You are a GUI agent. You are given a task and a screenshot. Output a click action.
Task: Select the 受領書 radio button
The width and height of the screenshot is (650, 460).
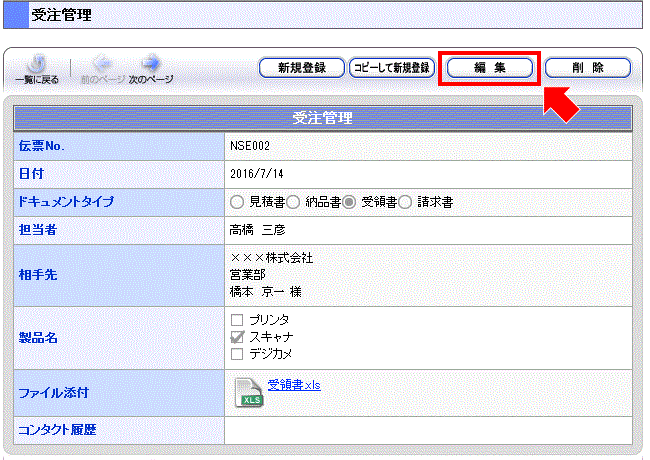350,202
